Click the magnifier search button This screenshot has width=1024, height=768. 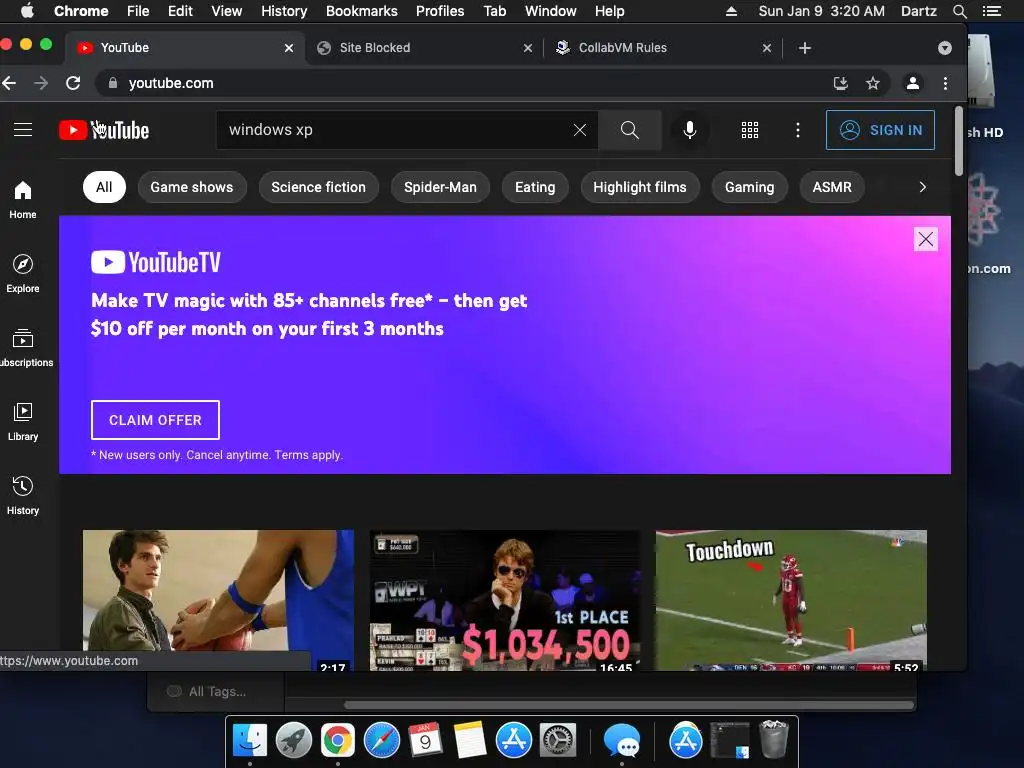(x=630, y=130)
